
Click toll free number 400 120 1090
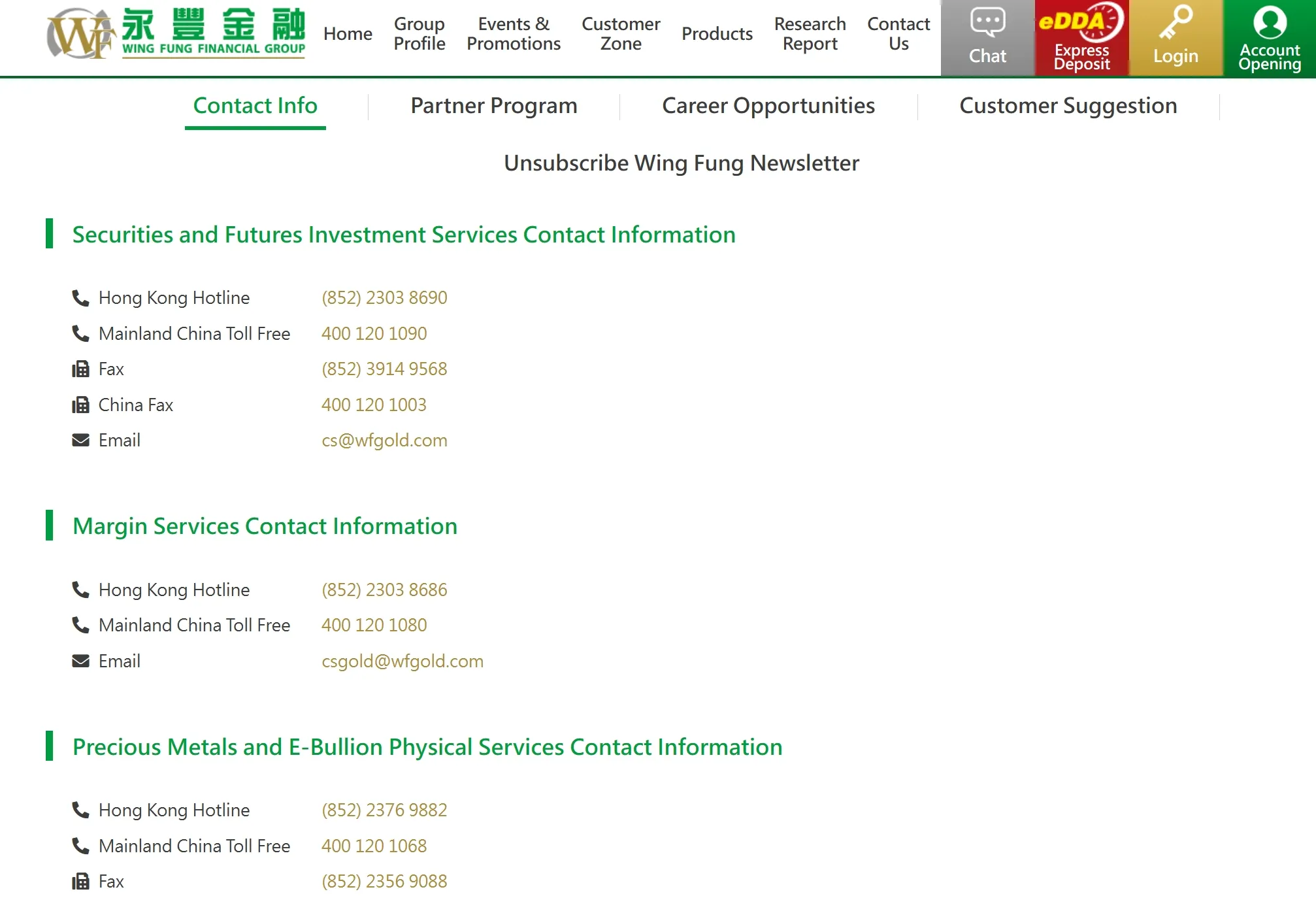(374, 334)
